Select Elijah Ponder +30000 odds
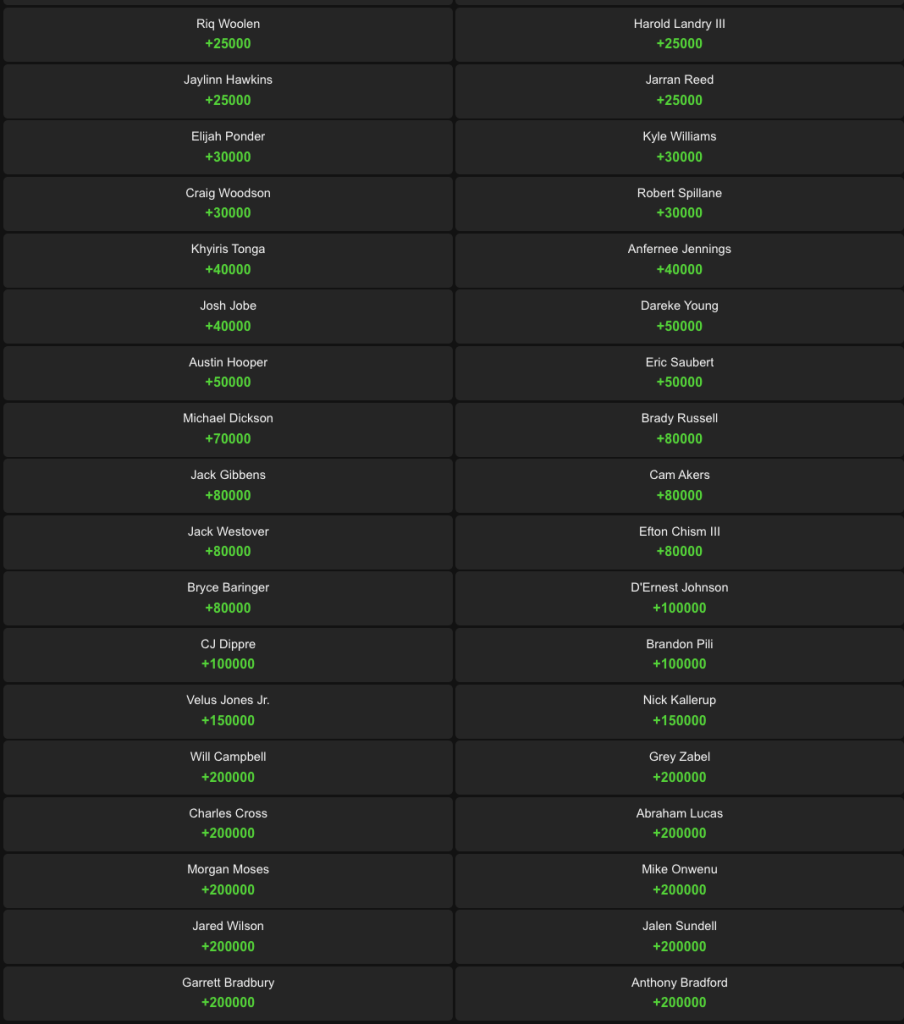The image size is (904, 1024). tap(228, 148)
